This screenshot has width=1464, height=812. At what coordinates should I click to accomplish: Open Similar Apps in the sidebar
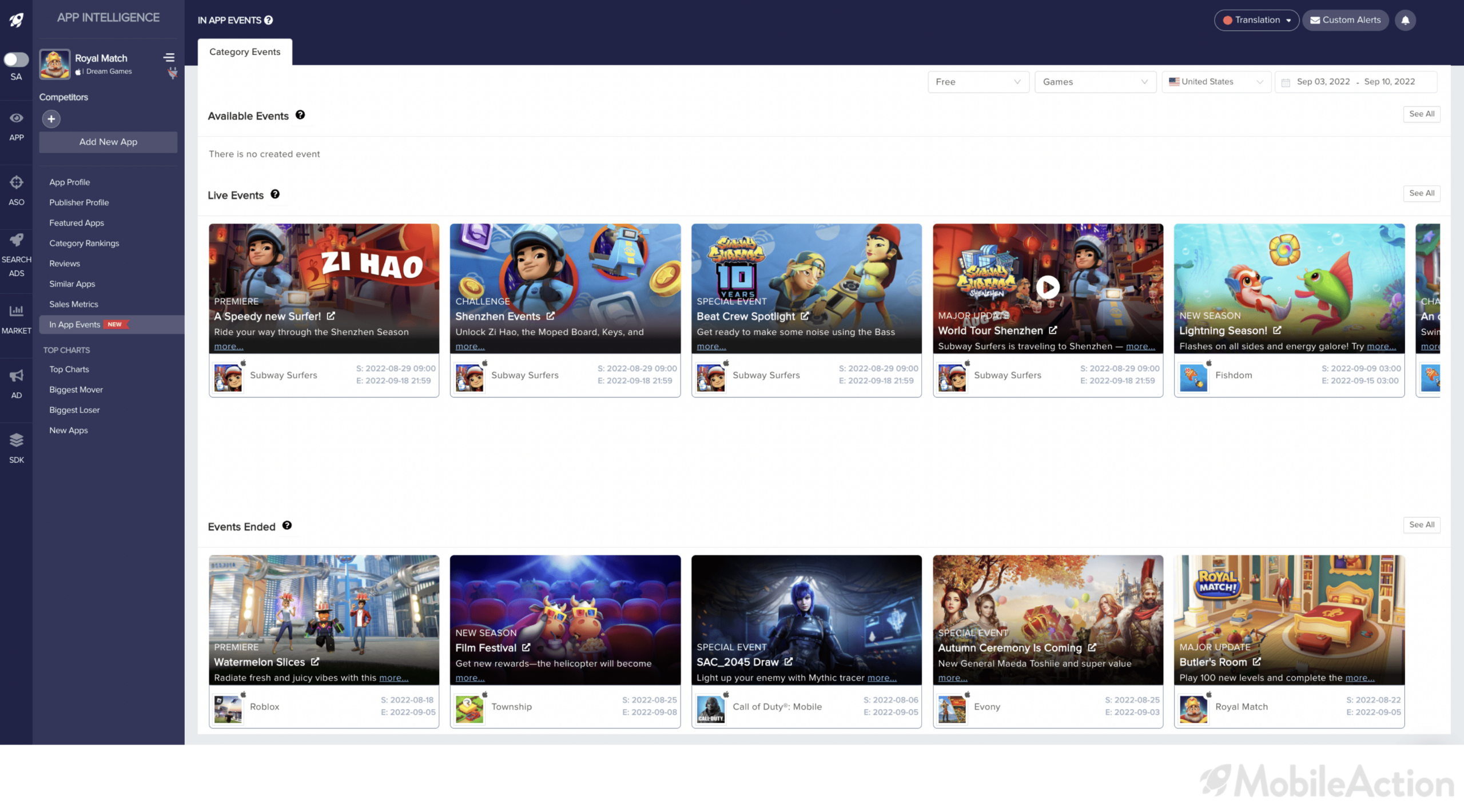click(x=72, y=284)
